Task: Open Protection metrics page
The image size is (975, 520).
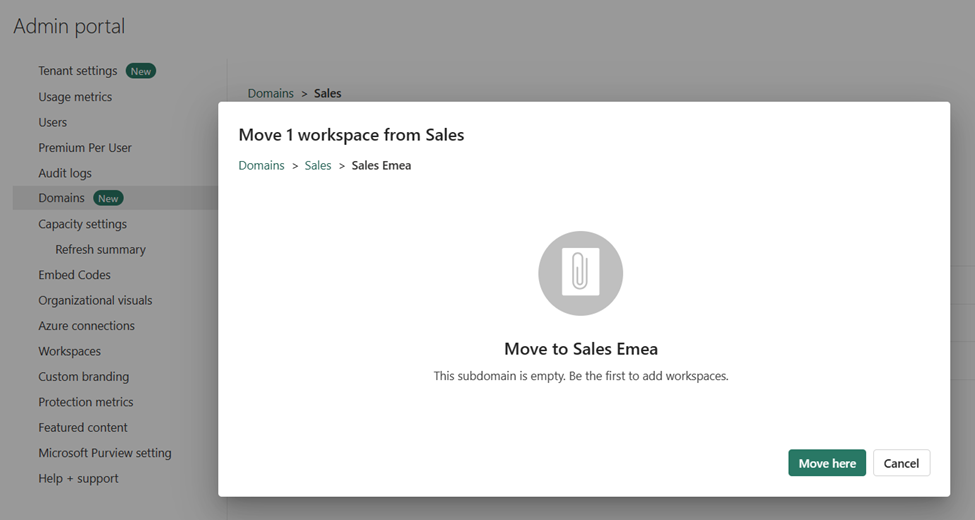Action: 86,402
